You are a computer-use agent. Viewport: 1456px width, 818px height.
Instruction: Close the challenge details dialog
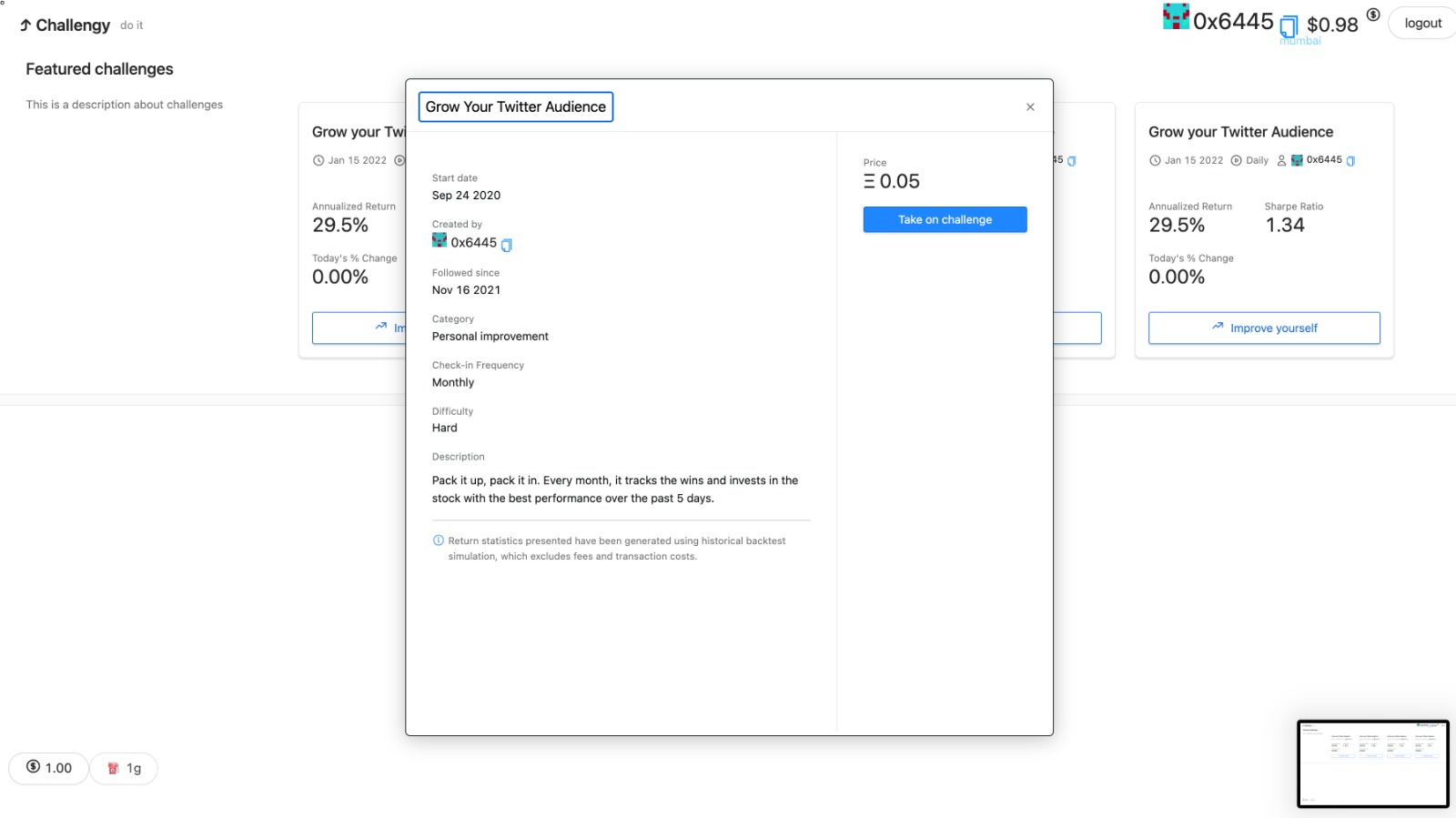pos(1030,106)
